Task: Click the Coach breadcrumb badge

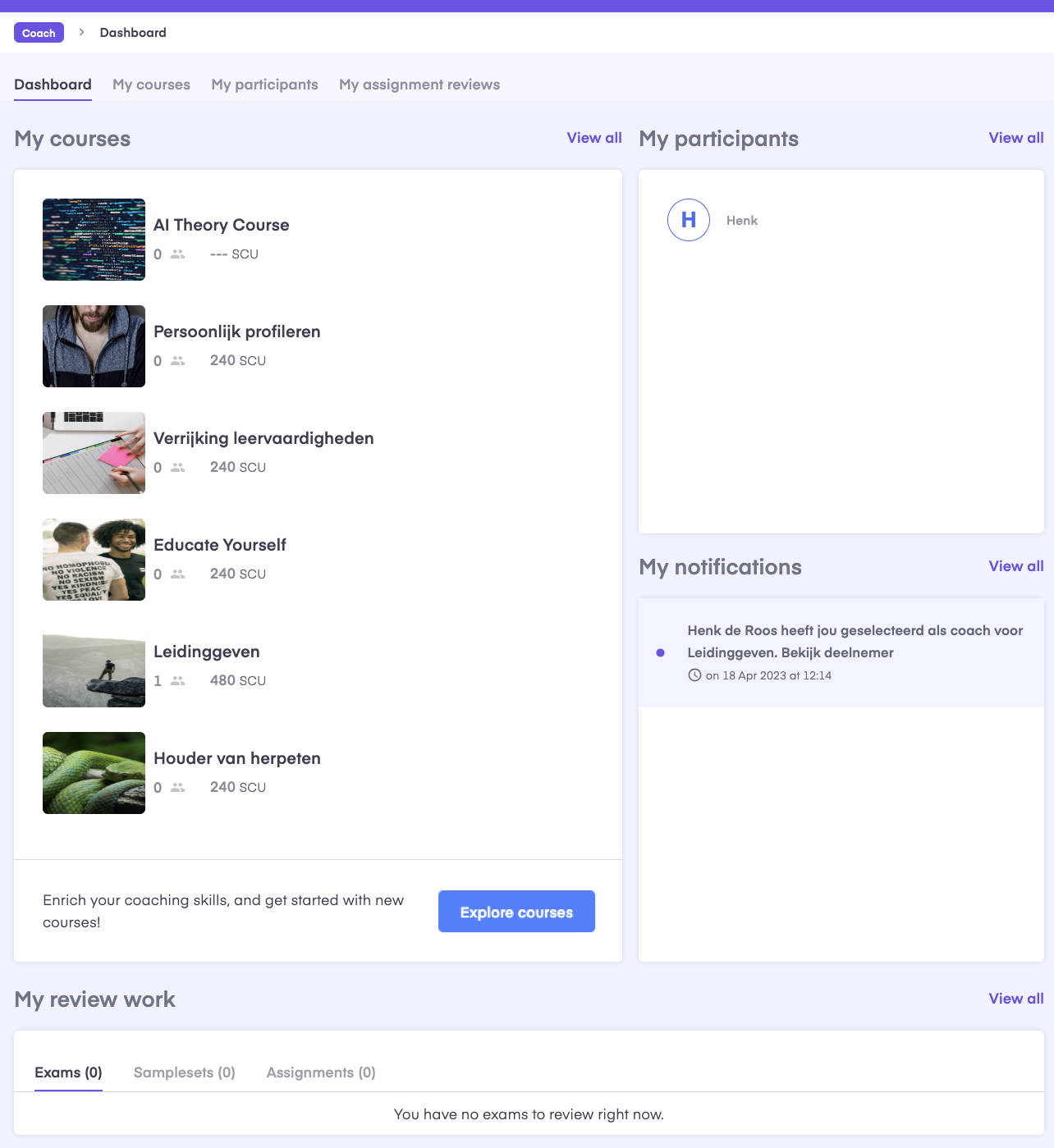Action: coord(38,33)
